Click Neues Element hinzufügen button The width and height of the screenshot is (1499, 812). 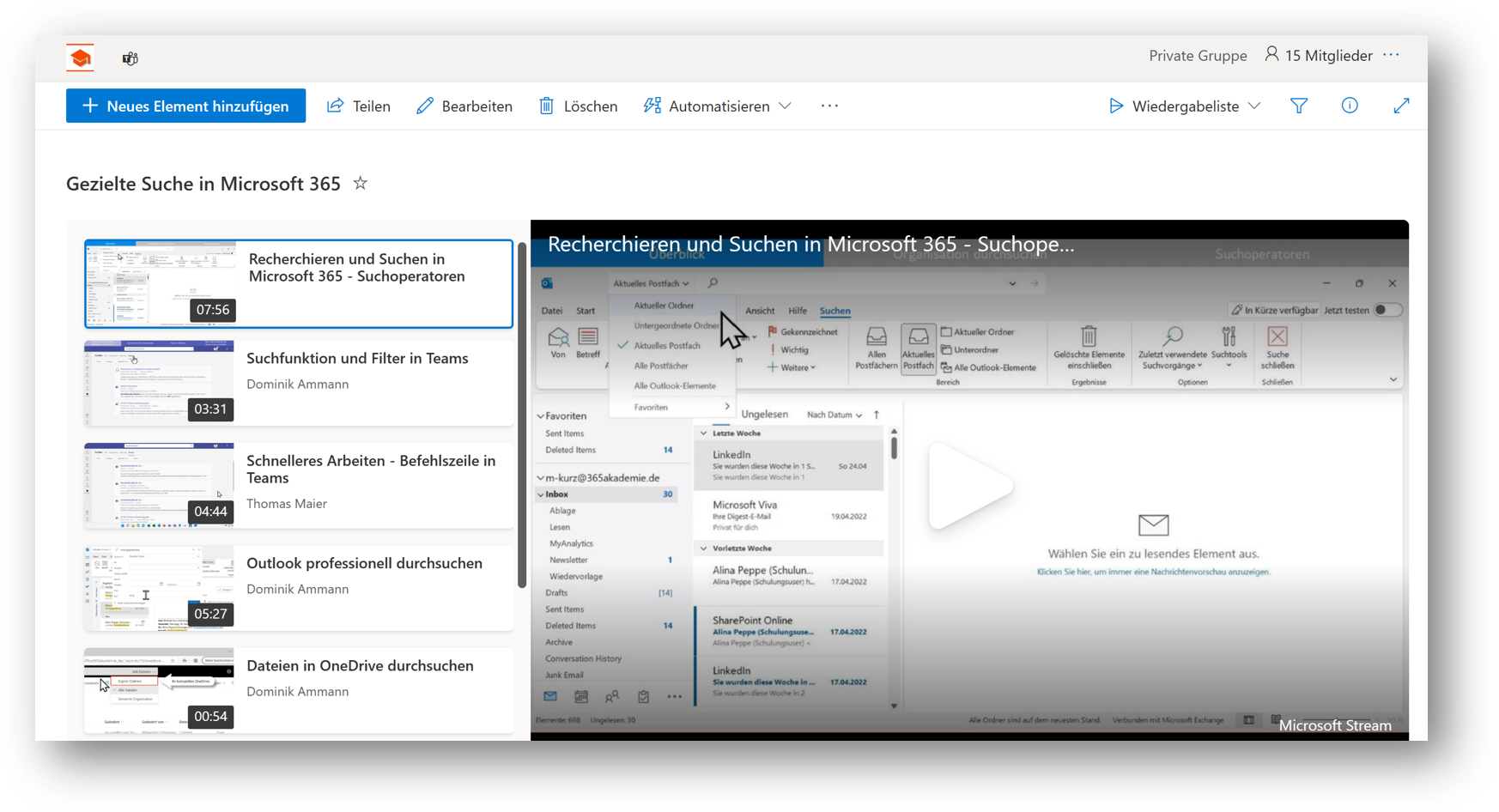point(185,106)
